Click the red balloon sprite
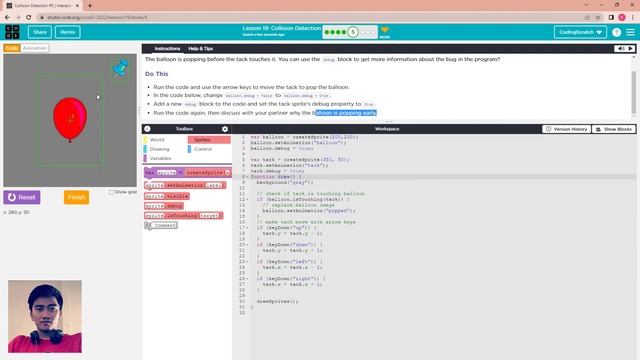Image resolution: width=640 pixels, height=360 pixels. point(70,120)
